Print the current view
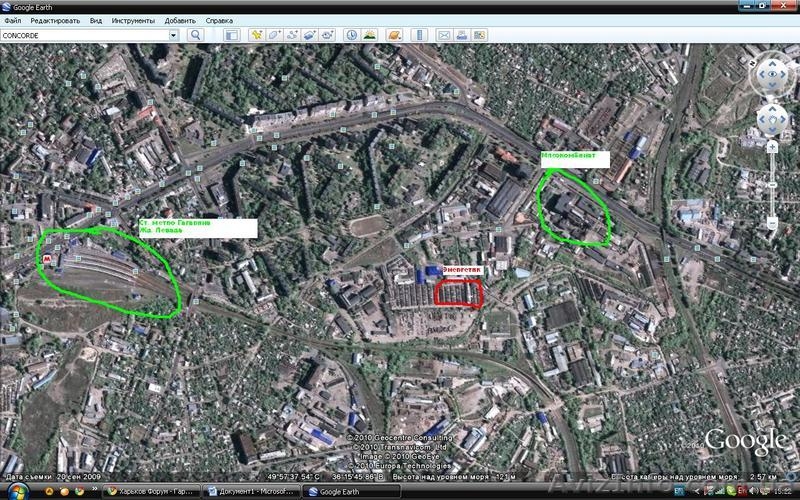The width and height of the screenshot is (800, 500). pos(463,35)
